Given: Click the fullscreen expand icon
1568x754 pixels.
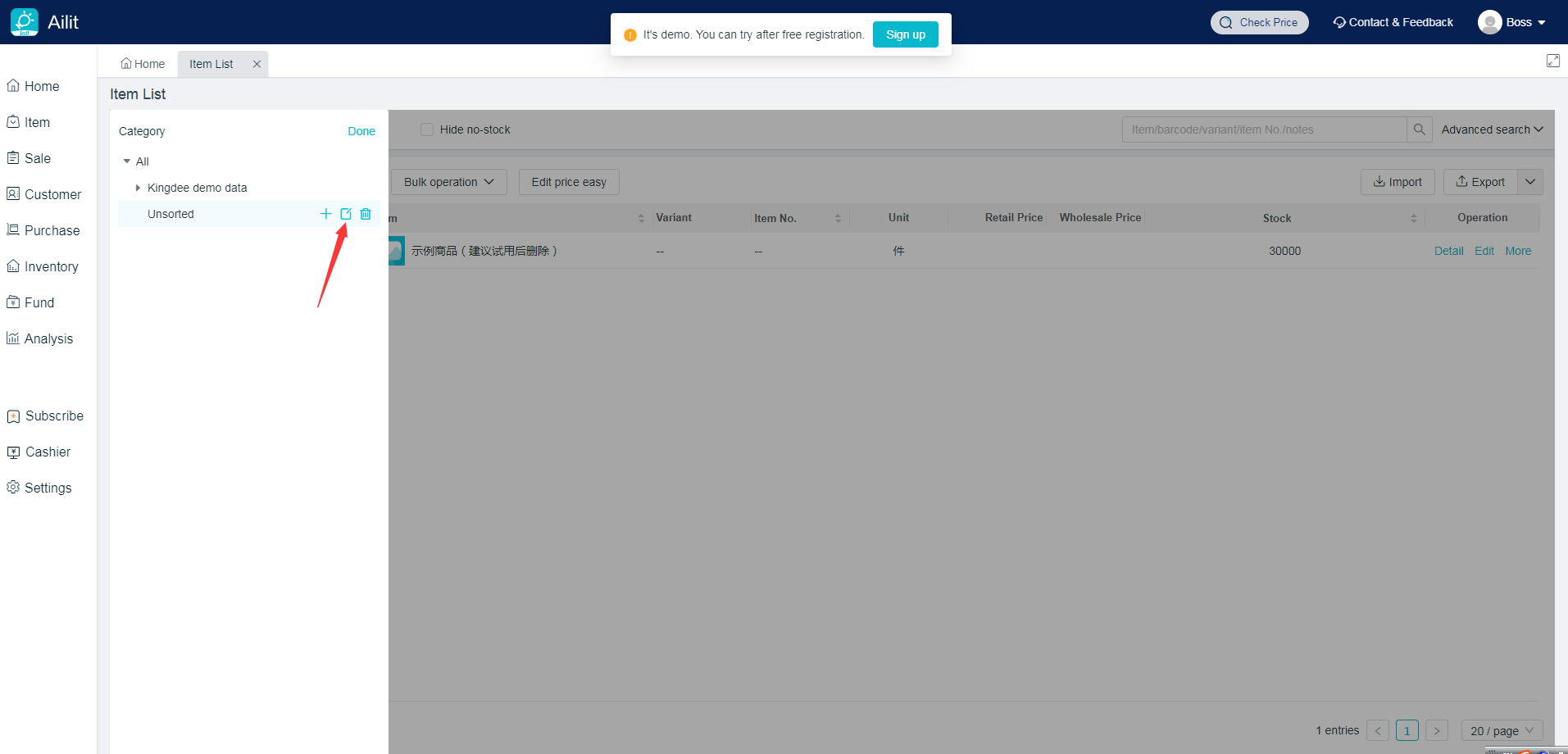Looking at the screenshot, I should 1552,61.
